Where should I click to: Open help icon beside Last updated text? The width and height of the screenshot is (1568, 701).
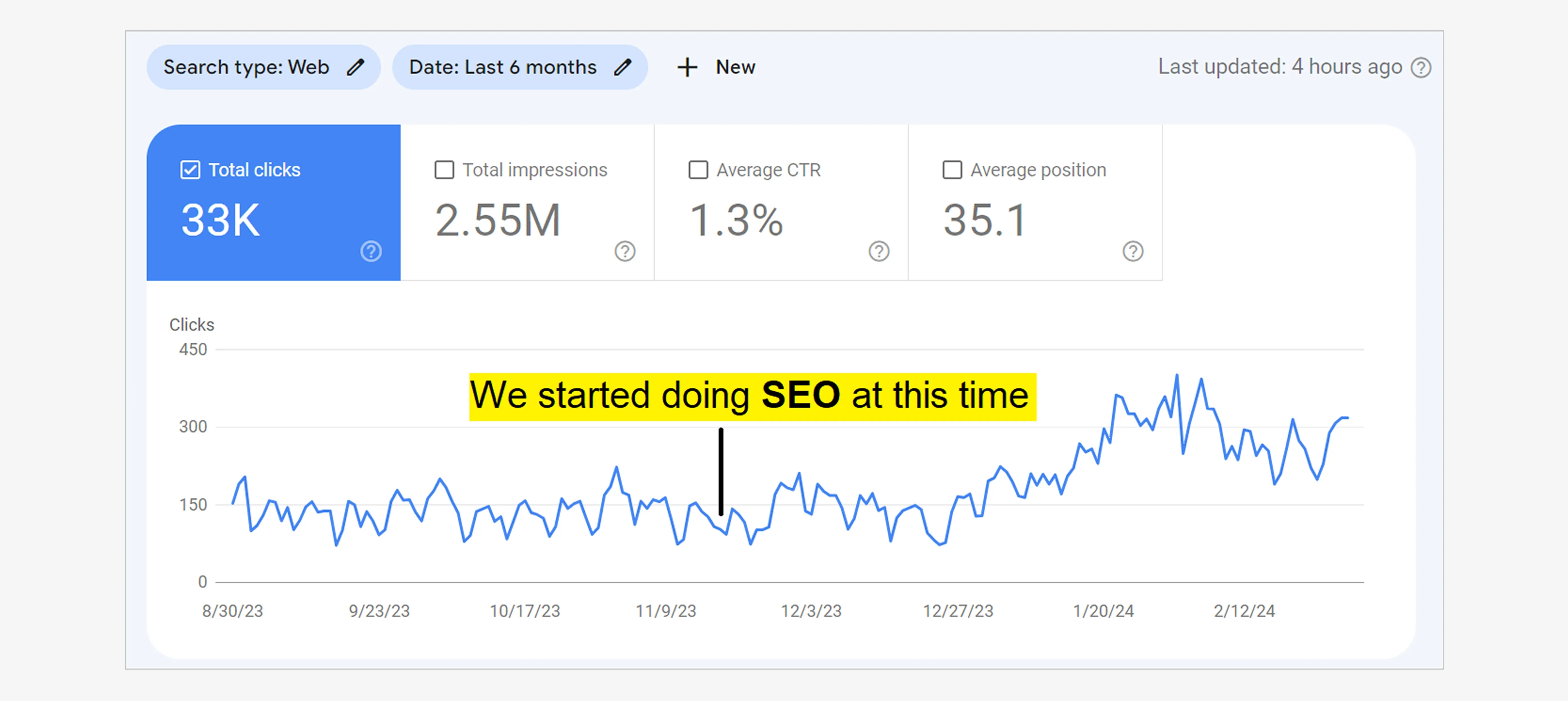tap(1421, 68)
